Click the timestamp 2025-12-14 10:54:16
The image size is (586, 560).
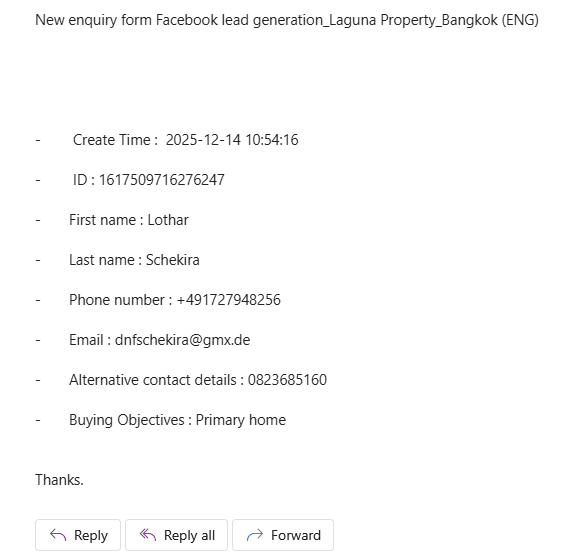pyautogui.click(x=232, y=140)
